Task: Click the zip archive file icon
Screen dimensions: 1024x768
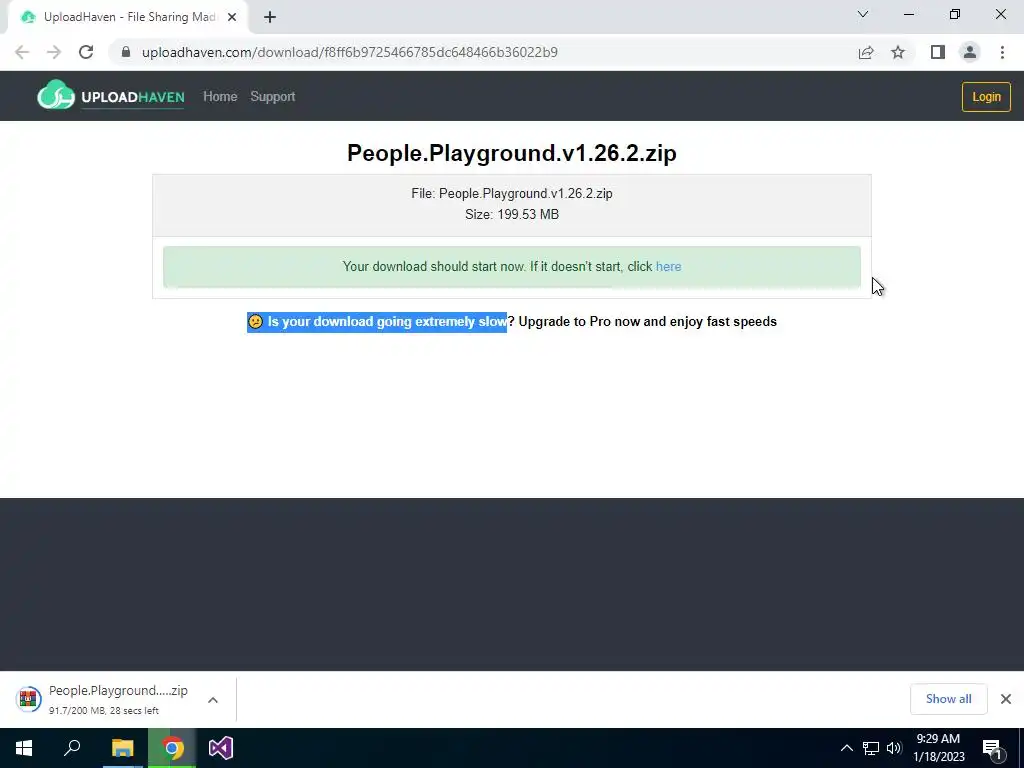Action: click(28, 699)
